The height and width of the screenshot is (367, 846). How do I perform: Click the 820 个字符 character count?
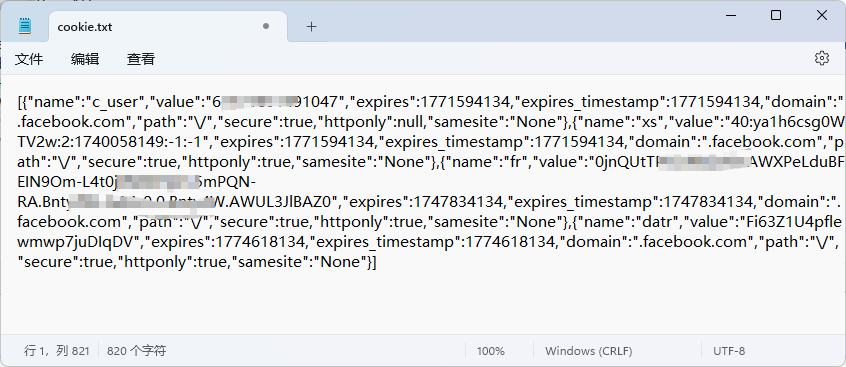(x=137, y=351)
